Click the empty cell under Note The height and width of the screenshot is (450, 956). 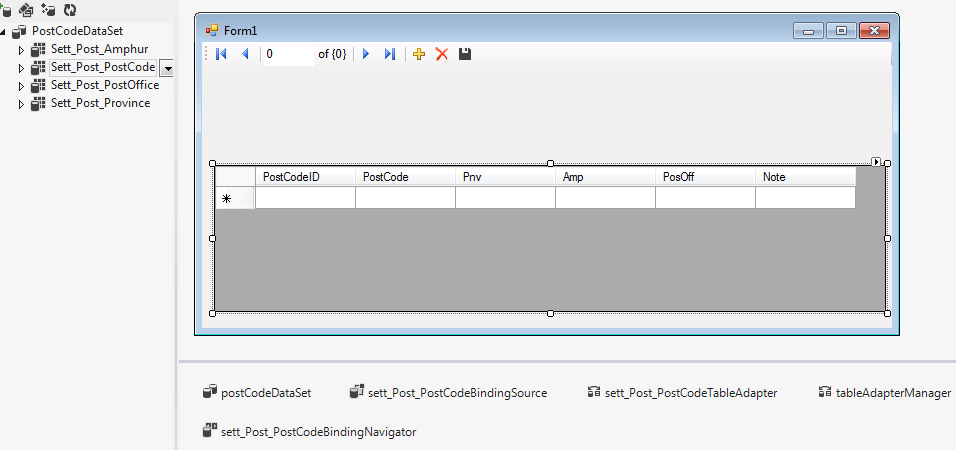tap(805, 198)
